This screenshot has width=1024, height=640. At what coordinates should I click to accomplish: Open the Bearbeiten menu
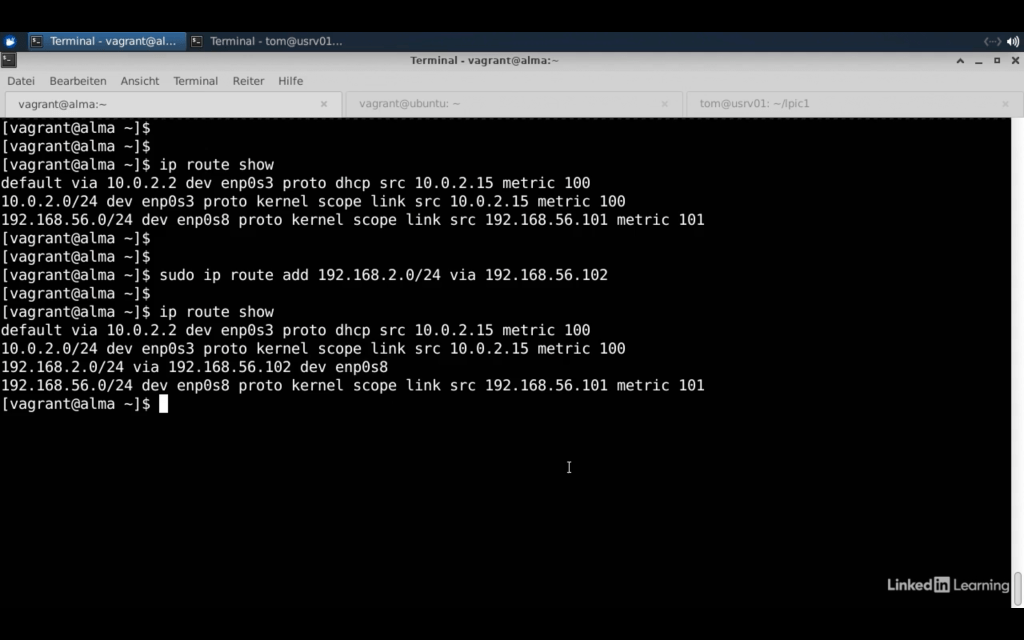[78, 81]
